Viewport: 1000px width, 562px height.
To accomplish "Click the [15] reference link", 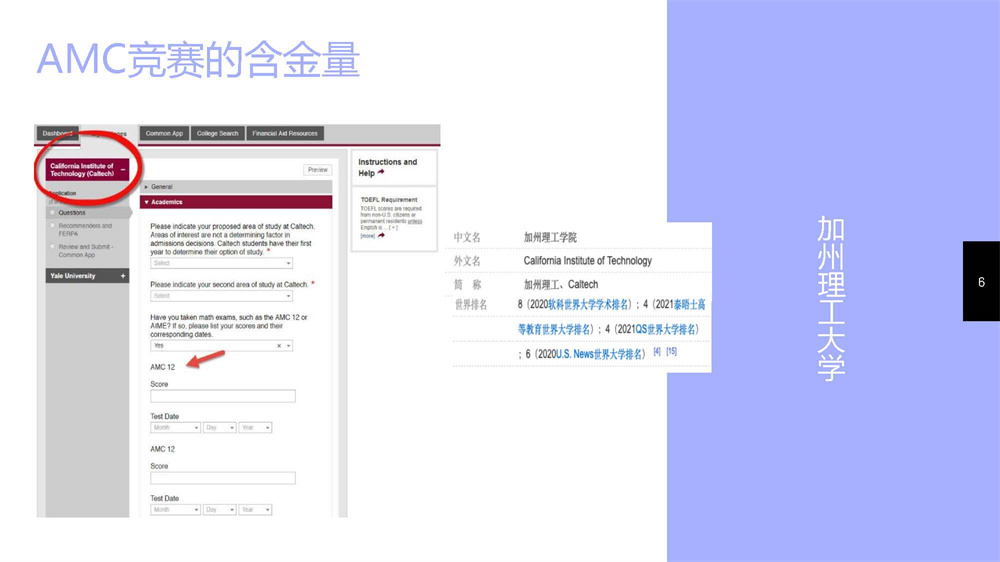I will pos(672,351).
